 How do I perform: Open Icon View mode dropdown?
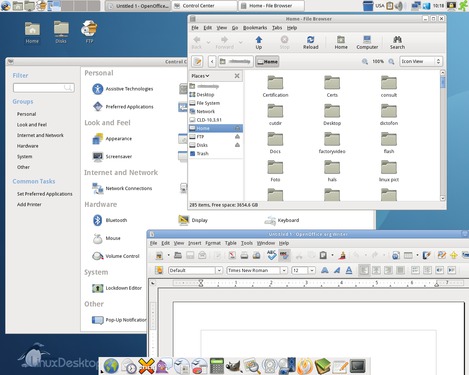click(x=421, y=61)
